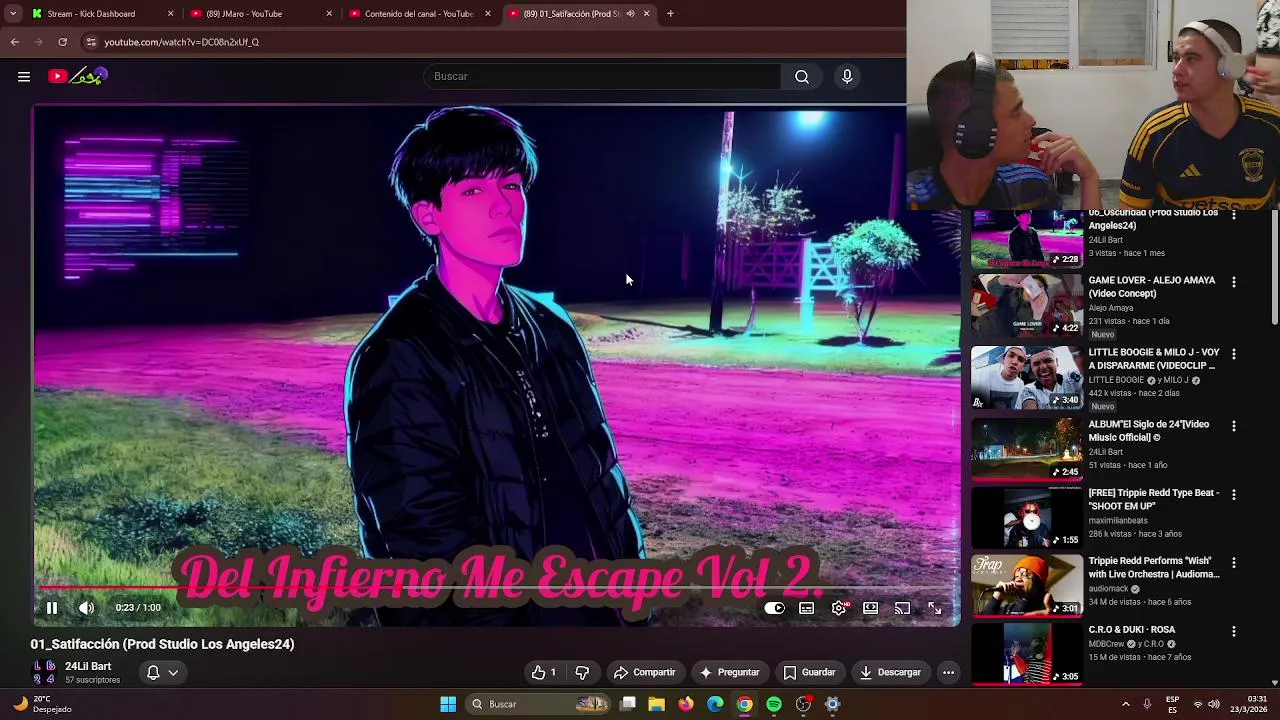
Task: Open options menu for LITTLE BOOGIE video
Action: [x=1233, y=354]
